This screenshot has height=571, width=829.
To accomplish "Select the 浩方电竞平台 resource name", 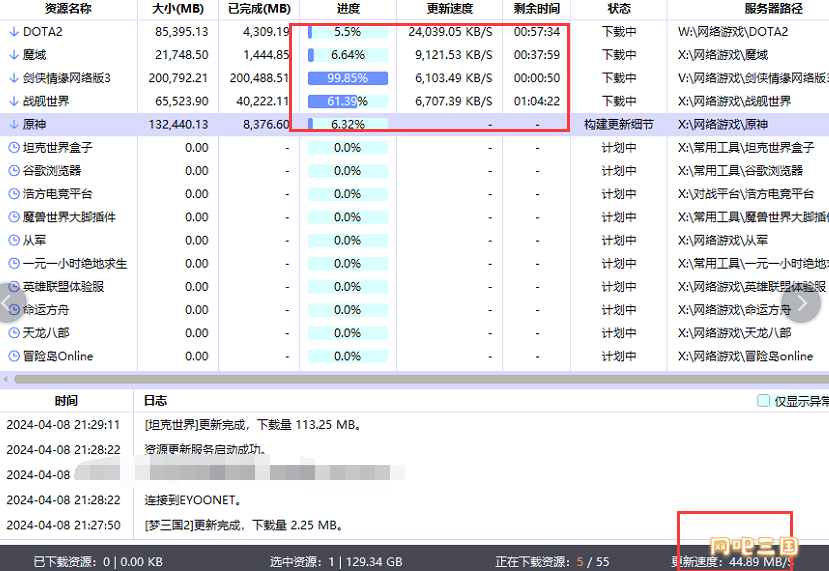I will (58, 194).
